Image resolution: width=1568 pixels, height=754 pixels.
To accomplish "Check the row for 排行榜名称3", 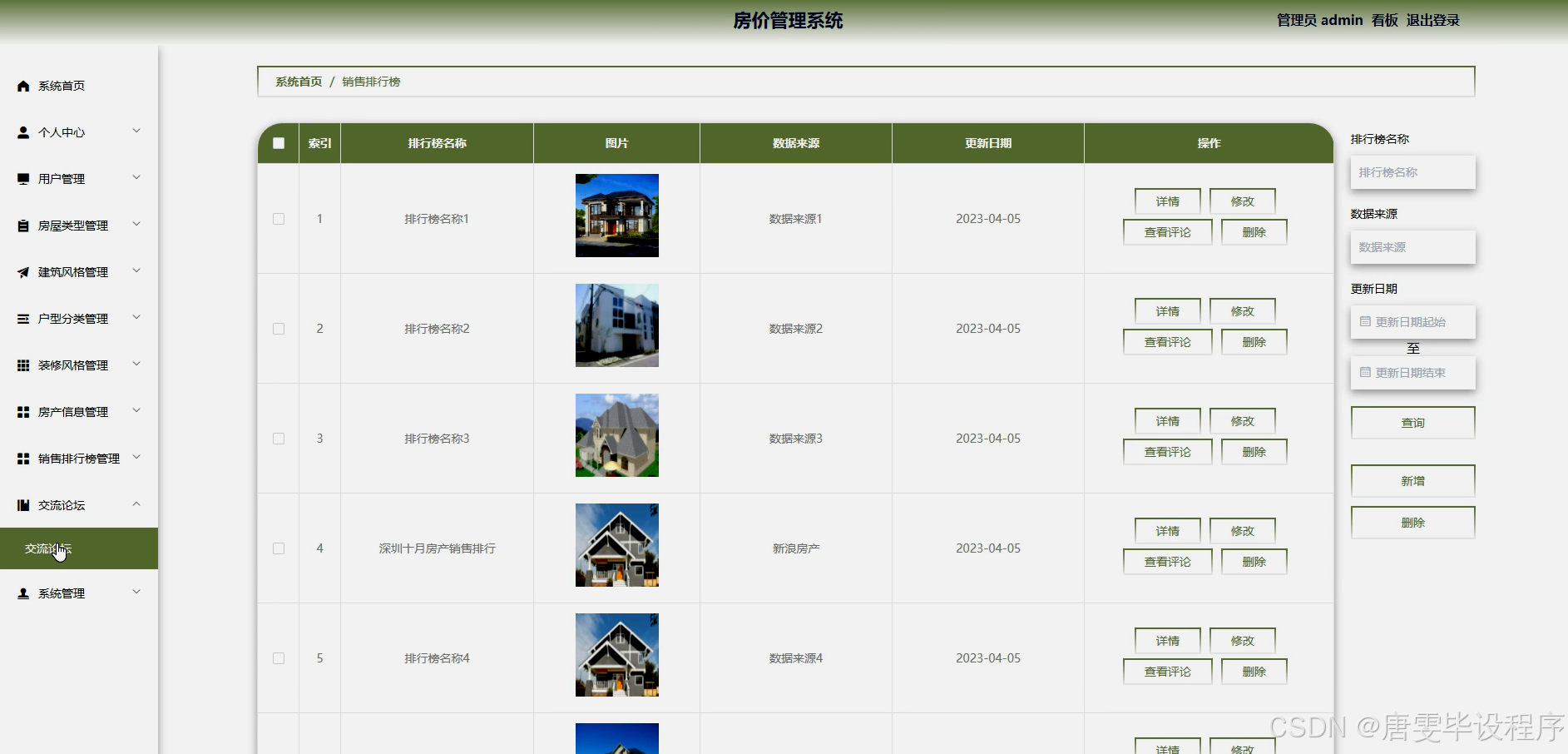I will point(279,439).
